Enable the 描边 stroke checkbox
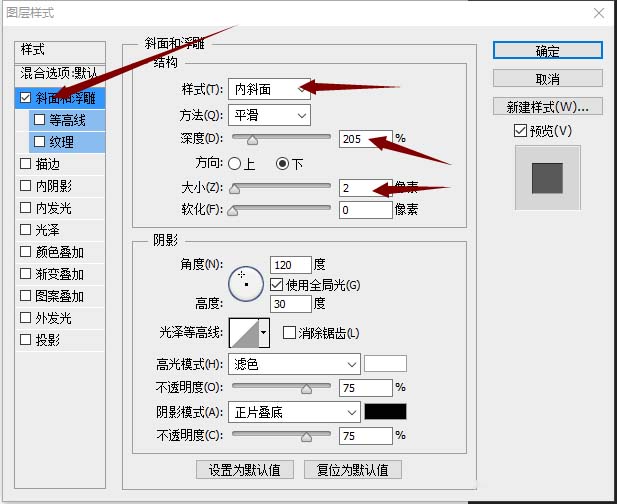 (26, 164)
